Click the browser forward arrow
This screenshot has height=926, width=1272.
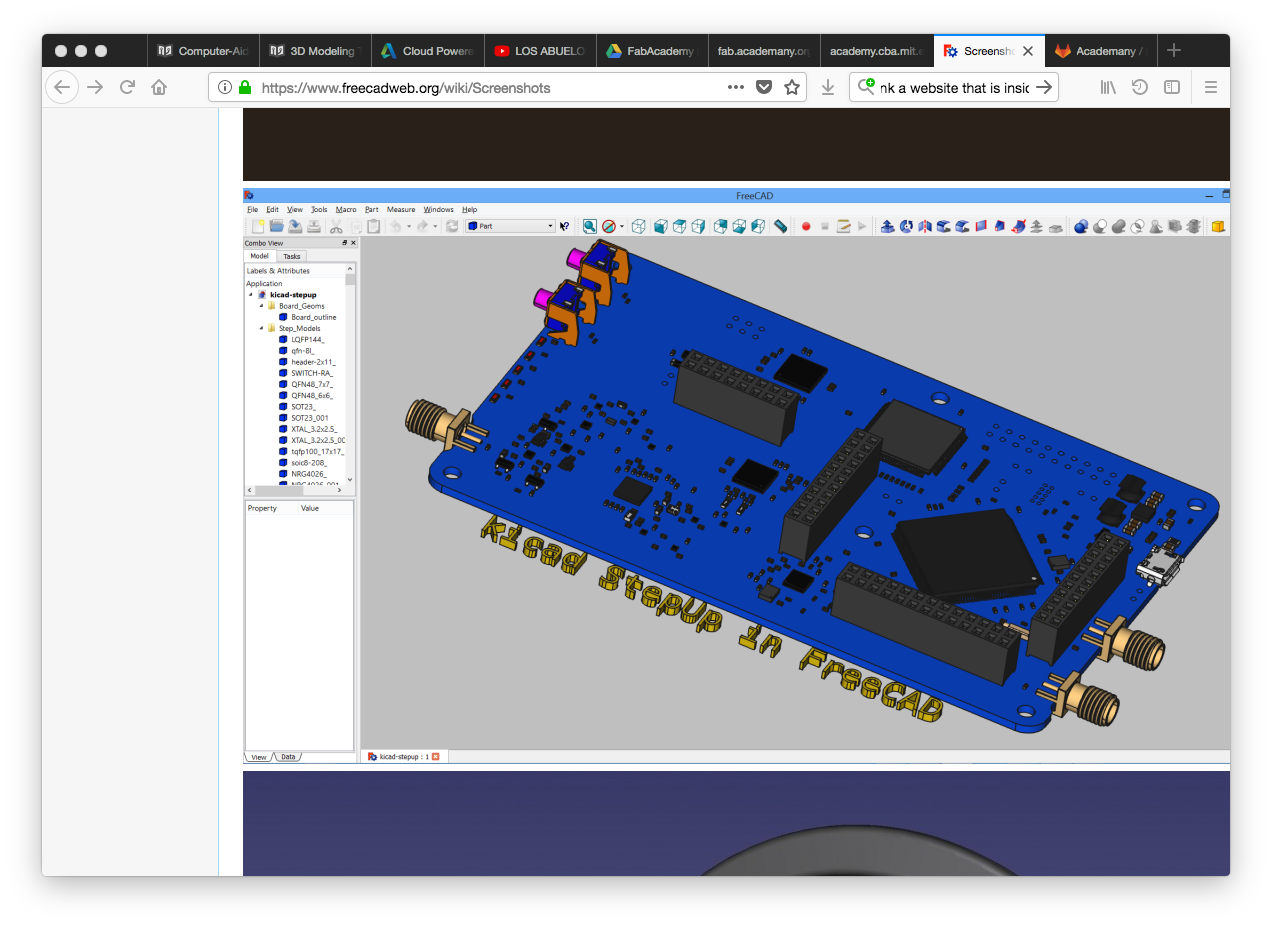[x=95, y=87]
